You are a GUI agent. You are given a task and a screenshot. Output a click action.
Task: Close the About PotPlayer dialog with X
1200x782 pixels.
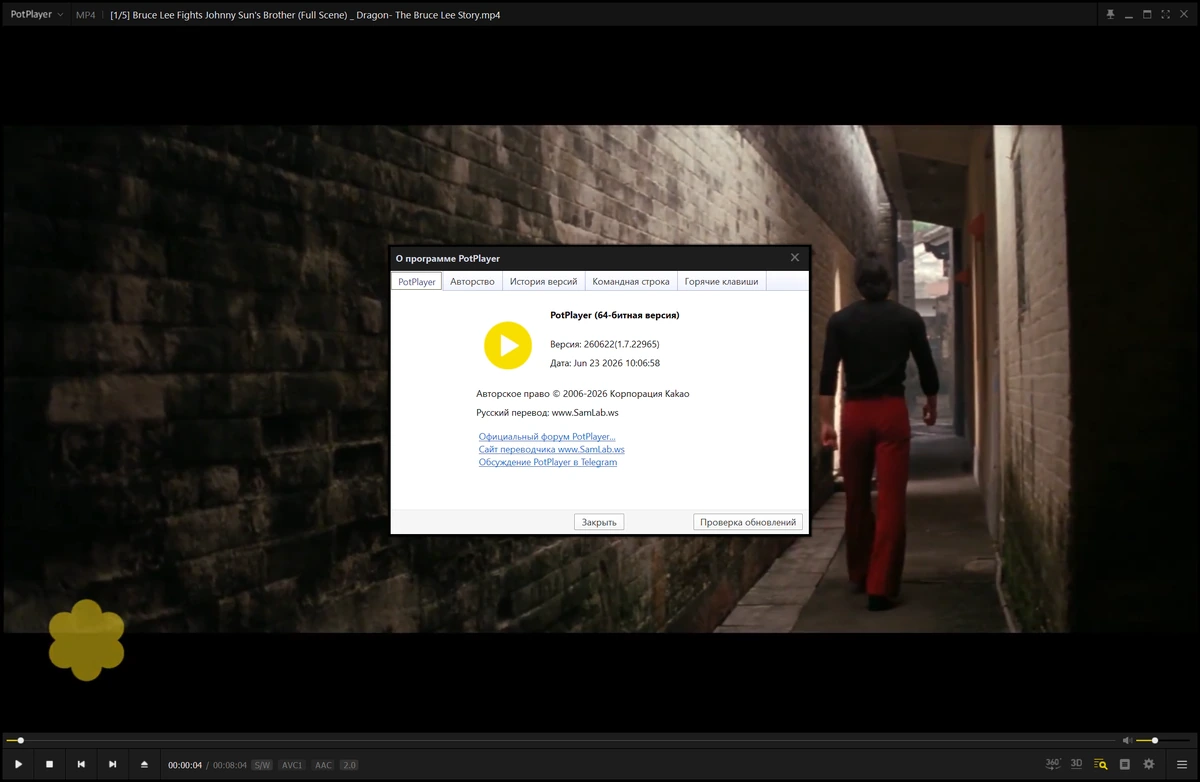click(x=795, y=257)
